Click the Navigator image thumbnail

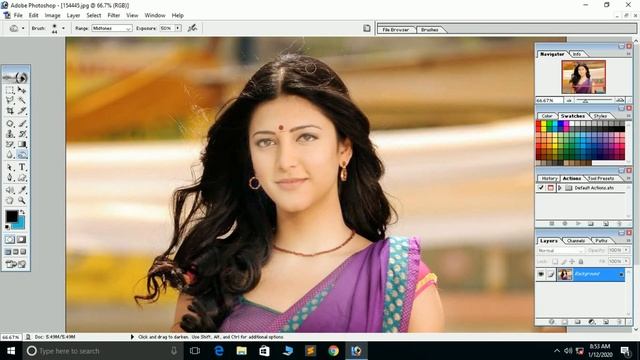(583, 77)
